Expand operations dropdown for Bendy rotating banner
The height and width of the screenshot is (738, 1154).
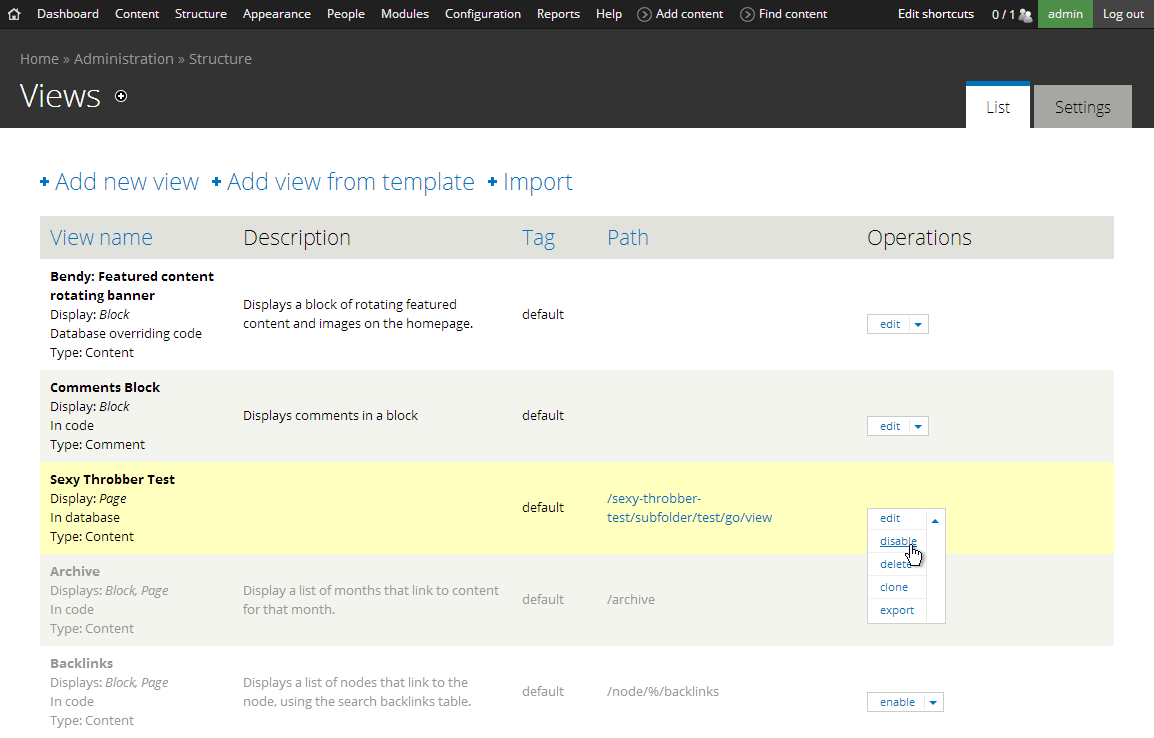919,325
